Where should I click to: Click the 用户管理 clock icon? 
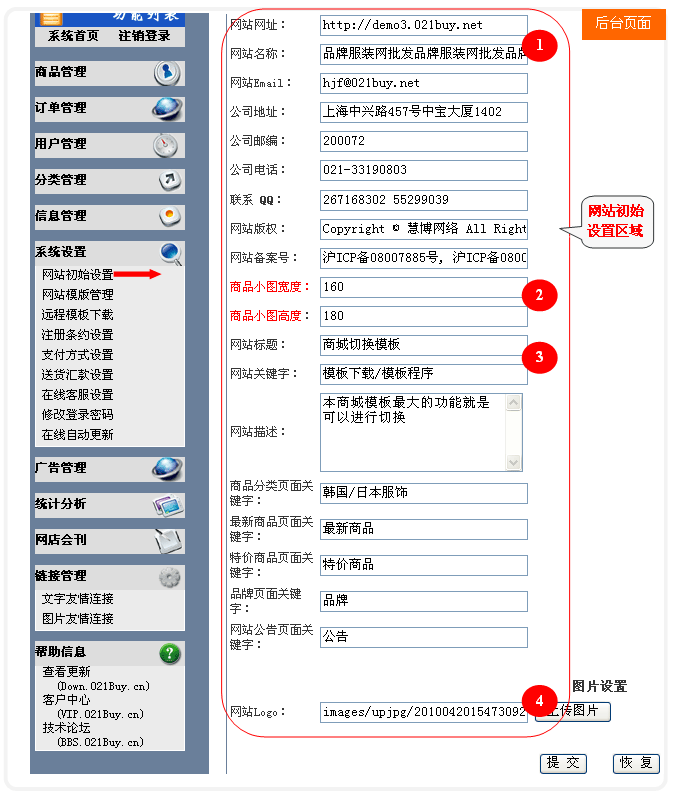(x=166, y=146)
